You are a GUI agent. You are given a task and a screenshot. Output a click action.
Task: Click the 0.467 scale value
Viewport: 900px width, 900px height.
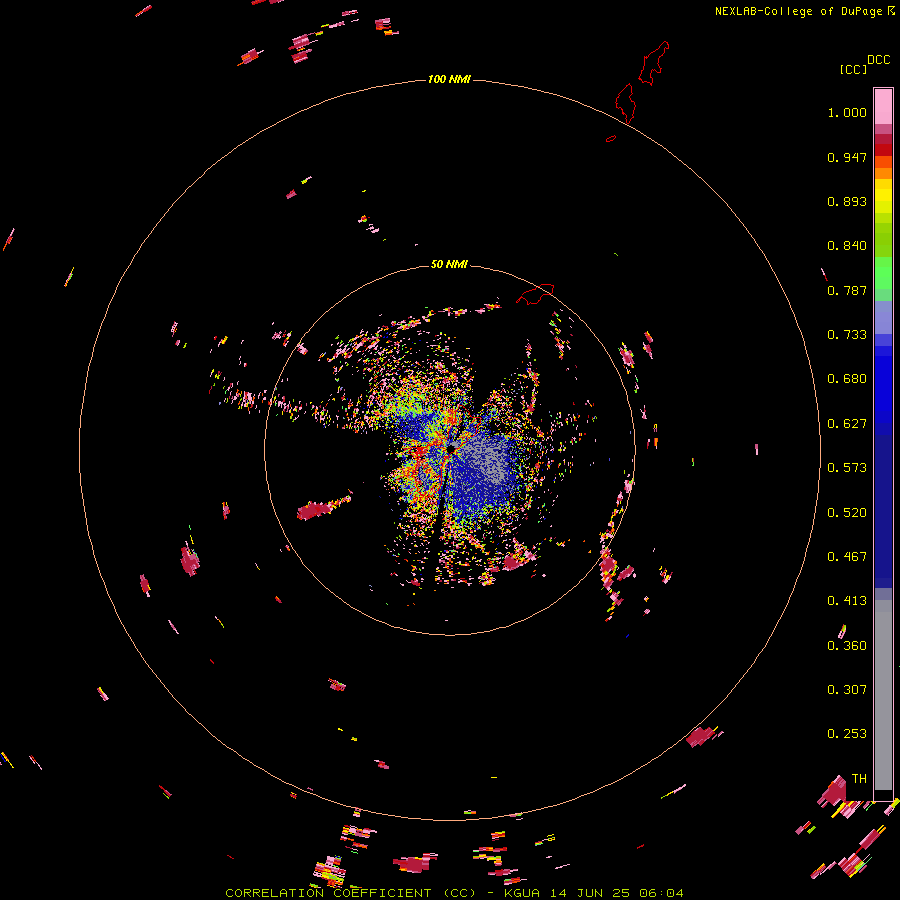tap(847, 557)
